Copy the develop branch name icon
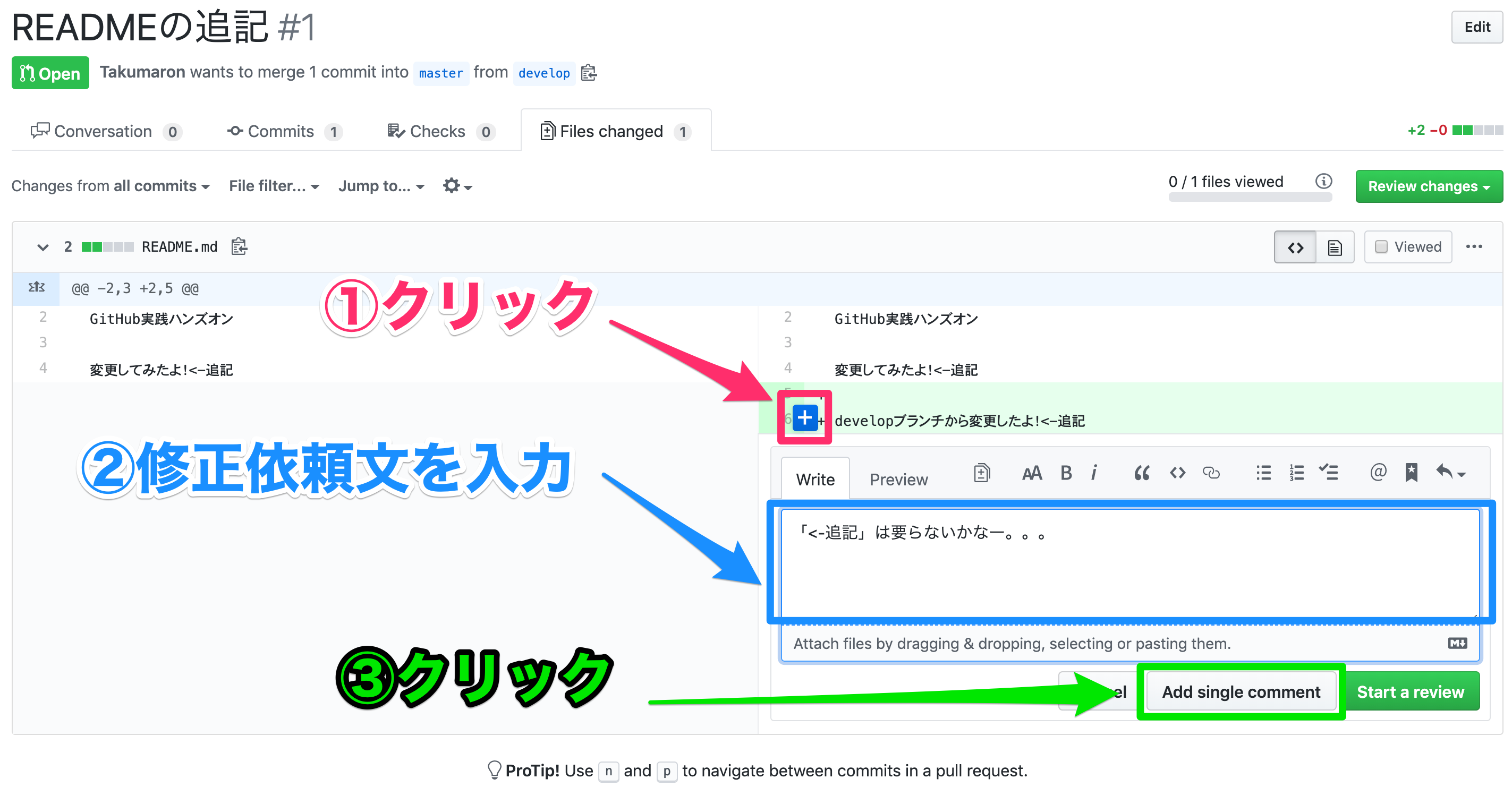 pyautogui.click(x=589, y=73)
